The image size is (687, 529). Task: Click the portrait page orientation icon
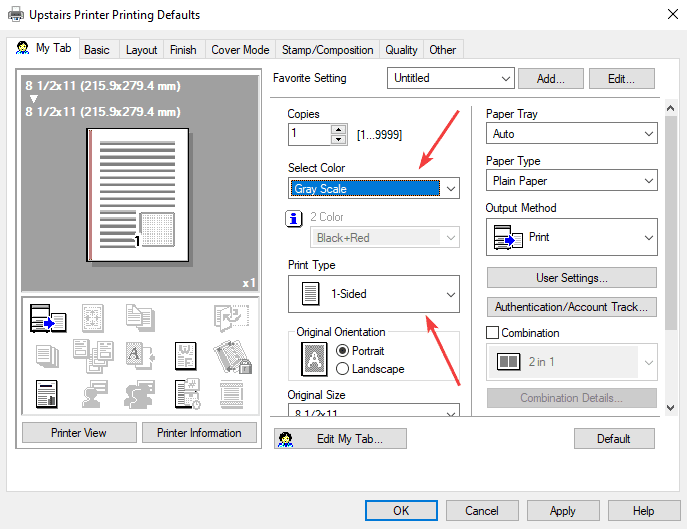(314, 359)
